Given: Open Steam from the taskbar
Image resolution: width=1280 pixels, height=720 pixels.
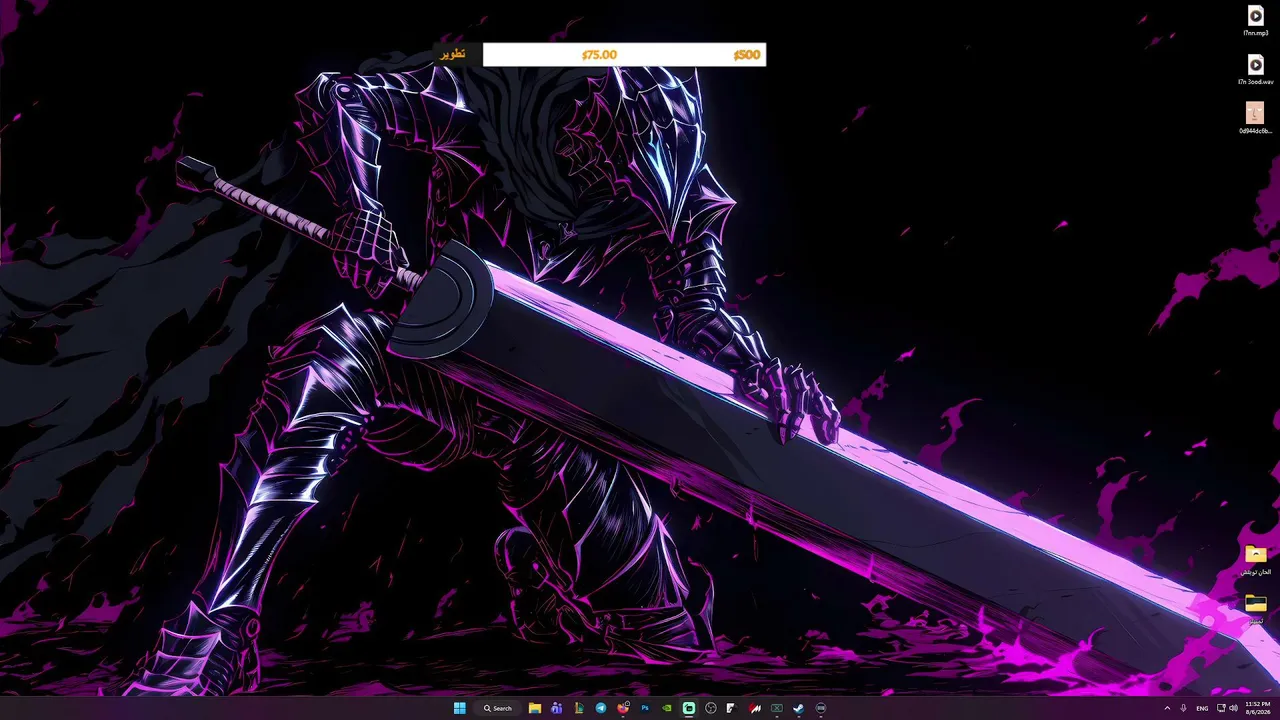Looking at the screenshot, I should [799, 708].
